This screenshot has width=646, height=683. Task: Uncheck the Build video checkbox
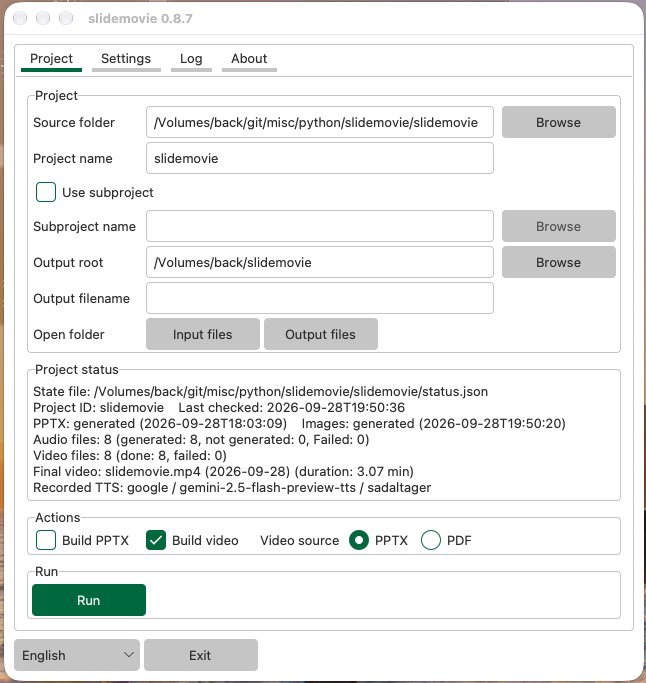click(x=156, y=540)
